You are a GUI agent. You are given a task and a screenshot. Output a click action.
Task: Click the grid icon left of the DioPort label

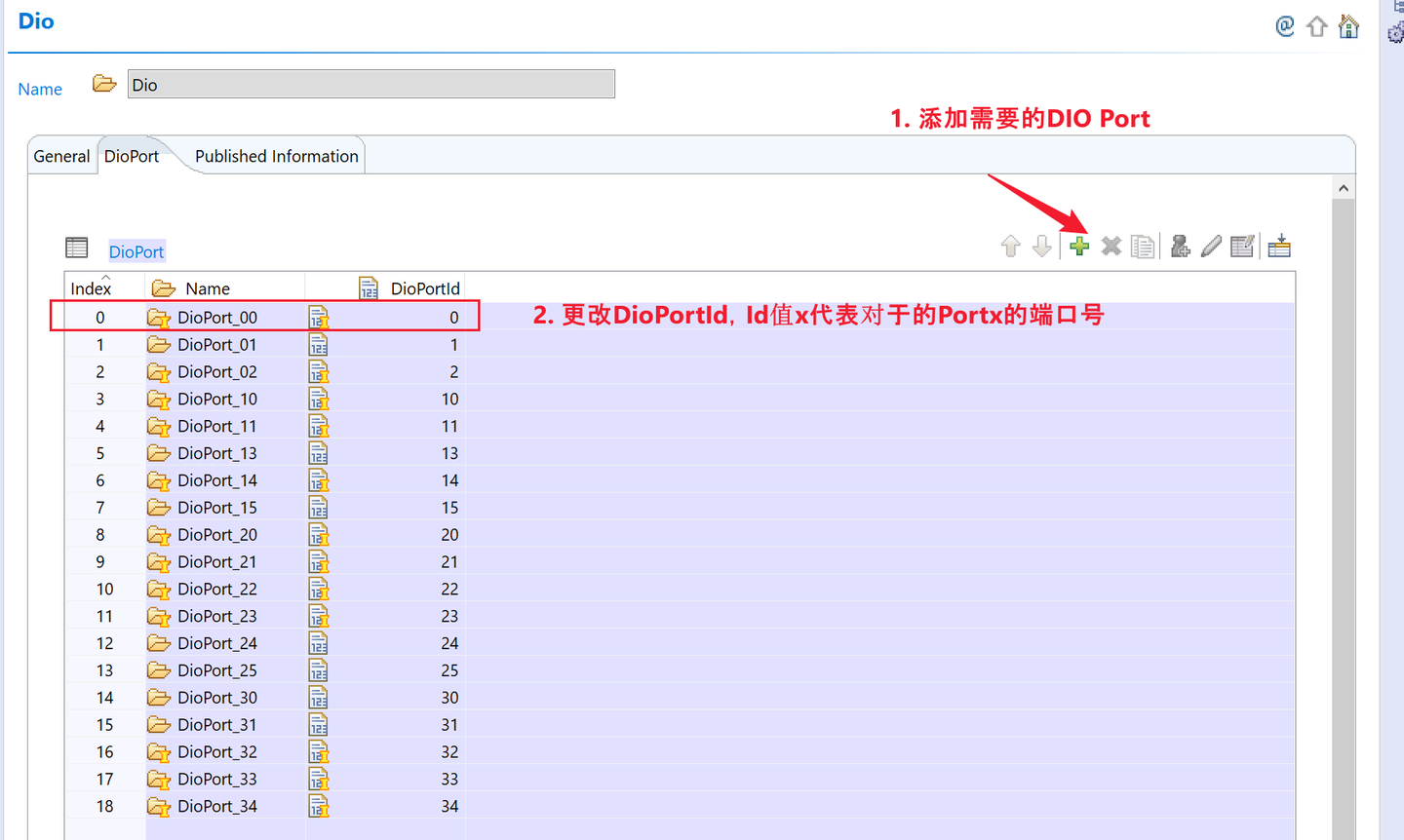click(x=76, y=247)
